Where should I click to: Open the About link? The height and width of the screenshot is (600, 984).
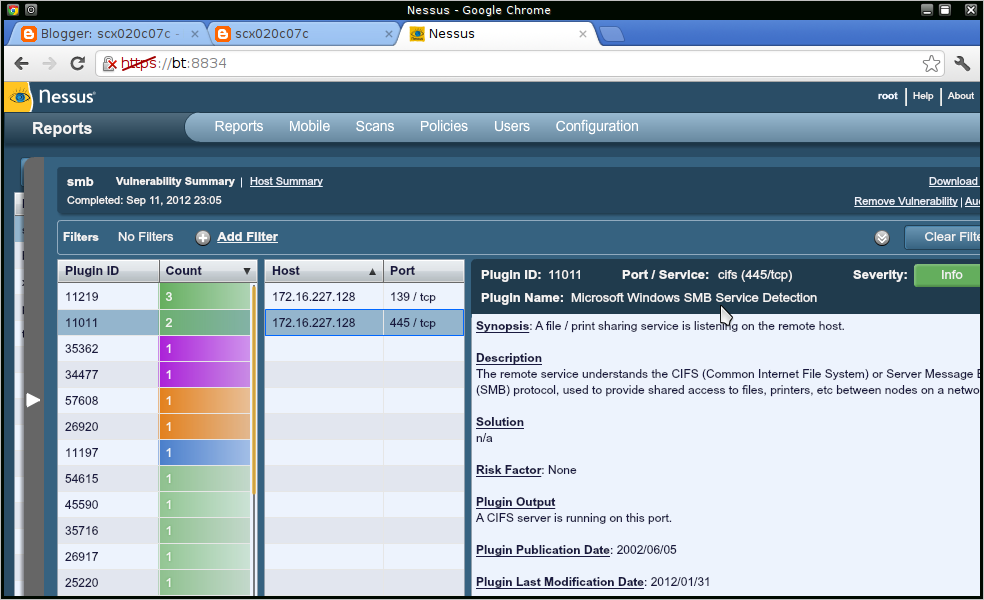point(961,96)
